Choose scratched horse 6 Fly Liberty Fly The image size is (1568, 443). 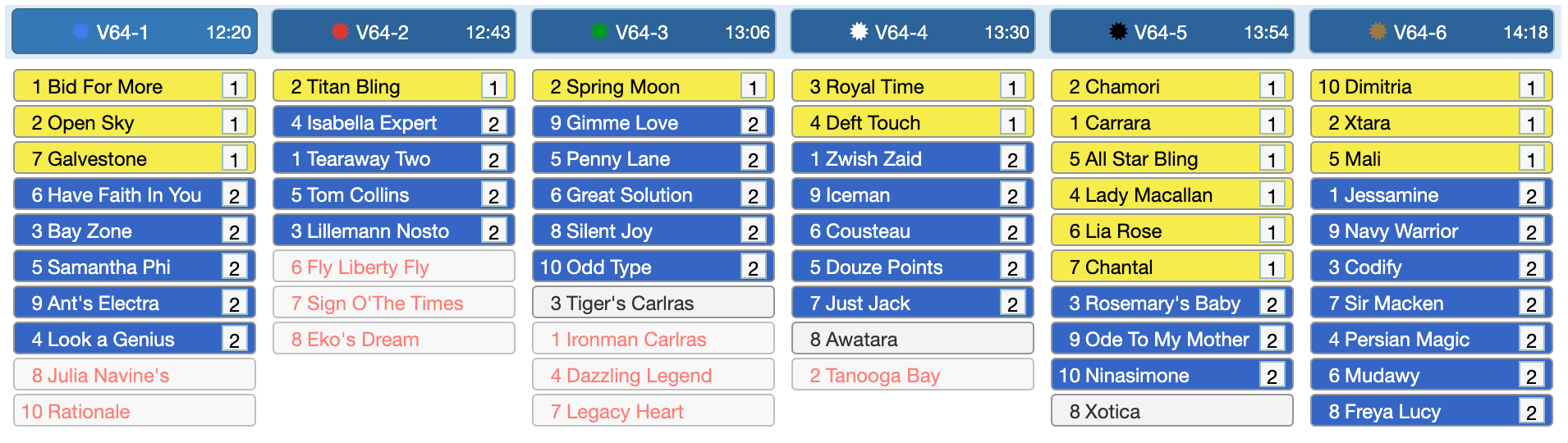pyautogui.click(x=394, y=267)
